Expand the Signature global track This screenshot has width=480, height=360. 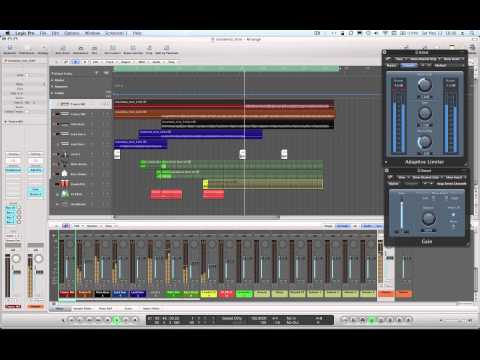(52, 87)
